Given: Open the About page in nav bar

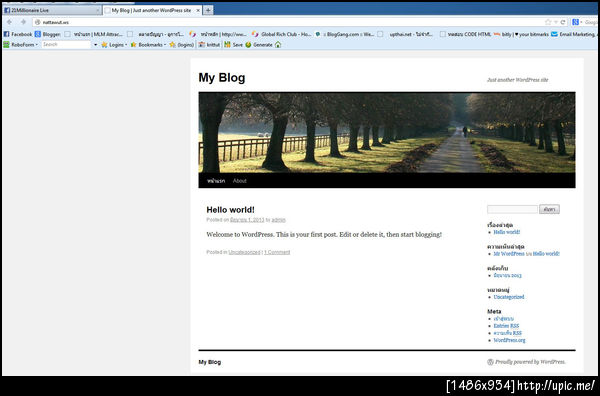Looking at the screenshot, I should coord(240,181).
